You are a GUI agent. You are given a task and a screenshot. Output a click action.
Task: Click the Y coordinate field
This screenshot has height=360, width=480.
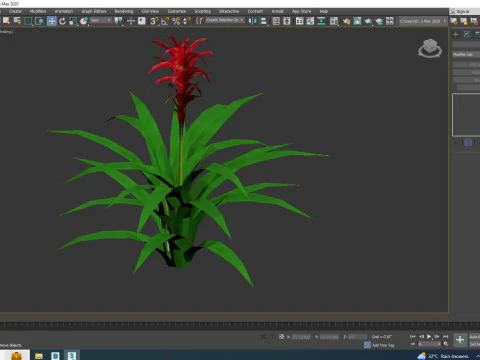pyautogui.click(x=329, y=337)
